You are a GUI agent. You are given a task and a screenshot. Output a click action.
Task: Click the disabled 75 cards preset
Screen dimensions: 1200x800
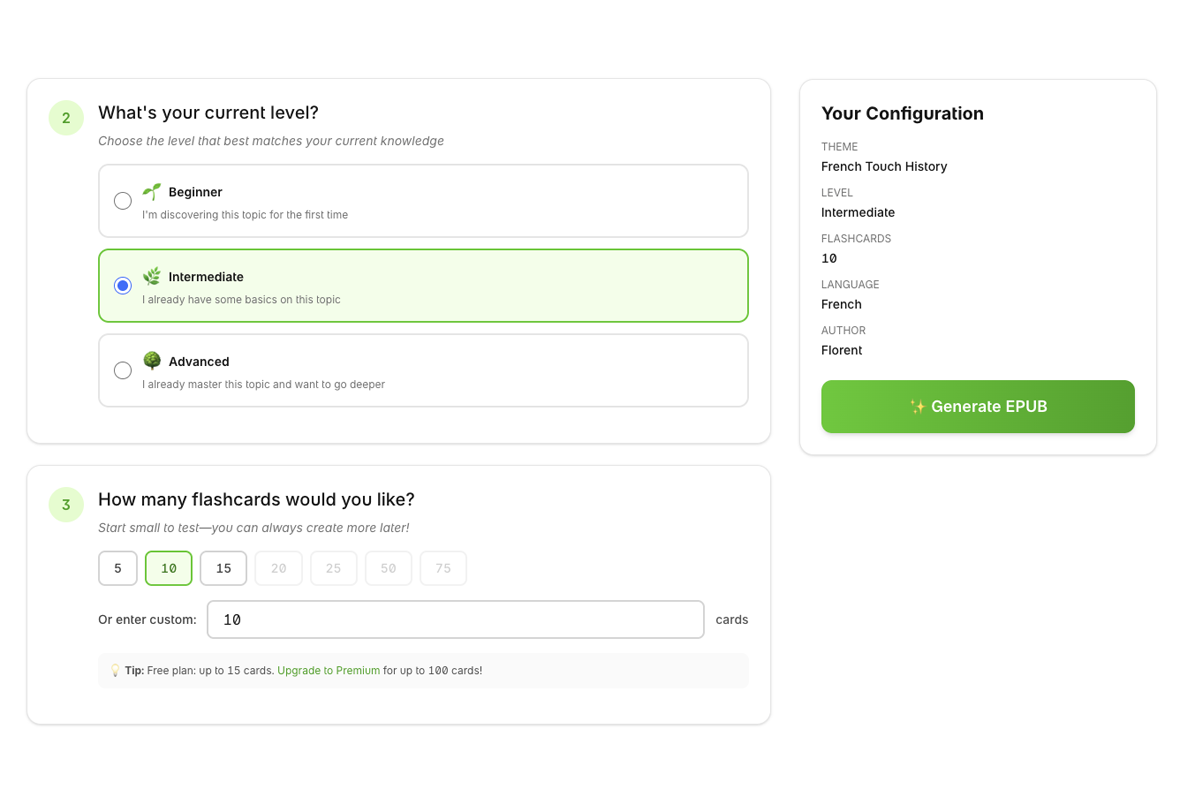(x=443, y=567)
